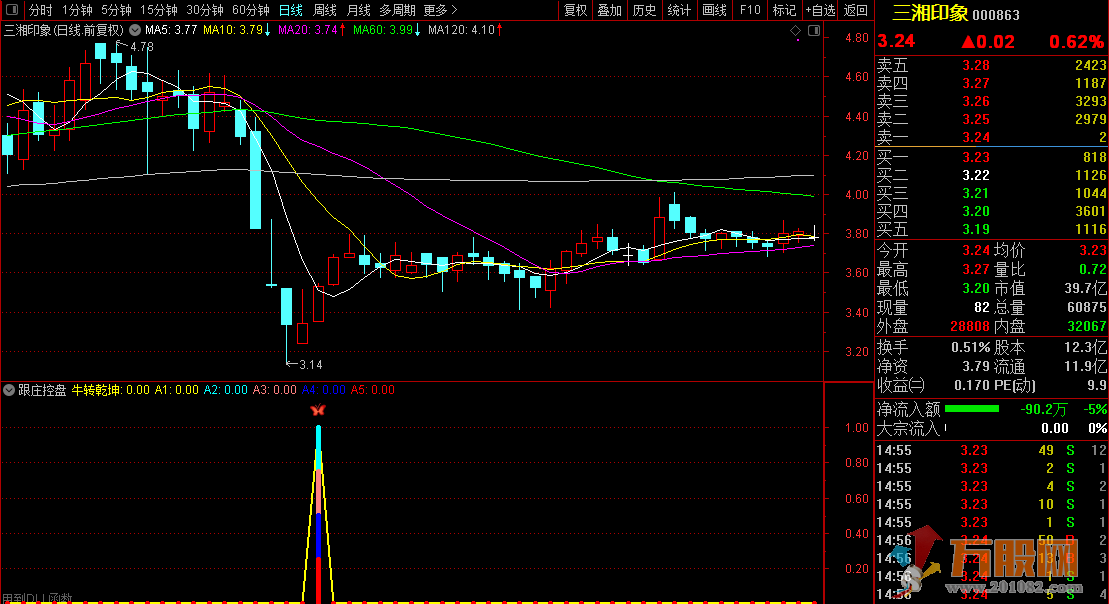
Task: Click the 卖五 ask row at 3.28
Action: (x=992, y=65)
